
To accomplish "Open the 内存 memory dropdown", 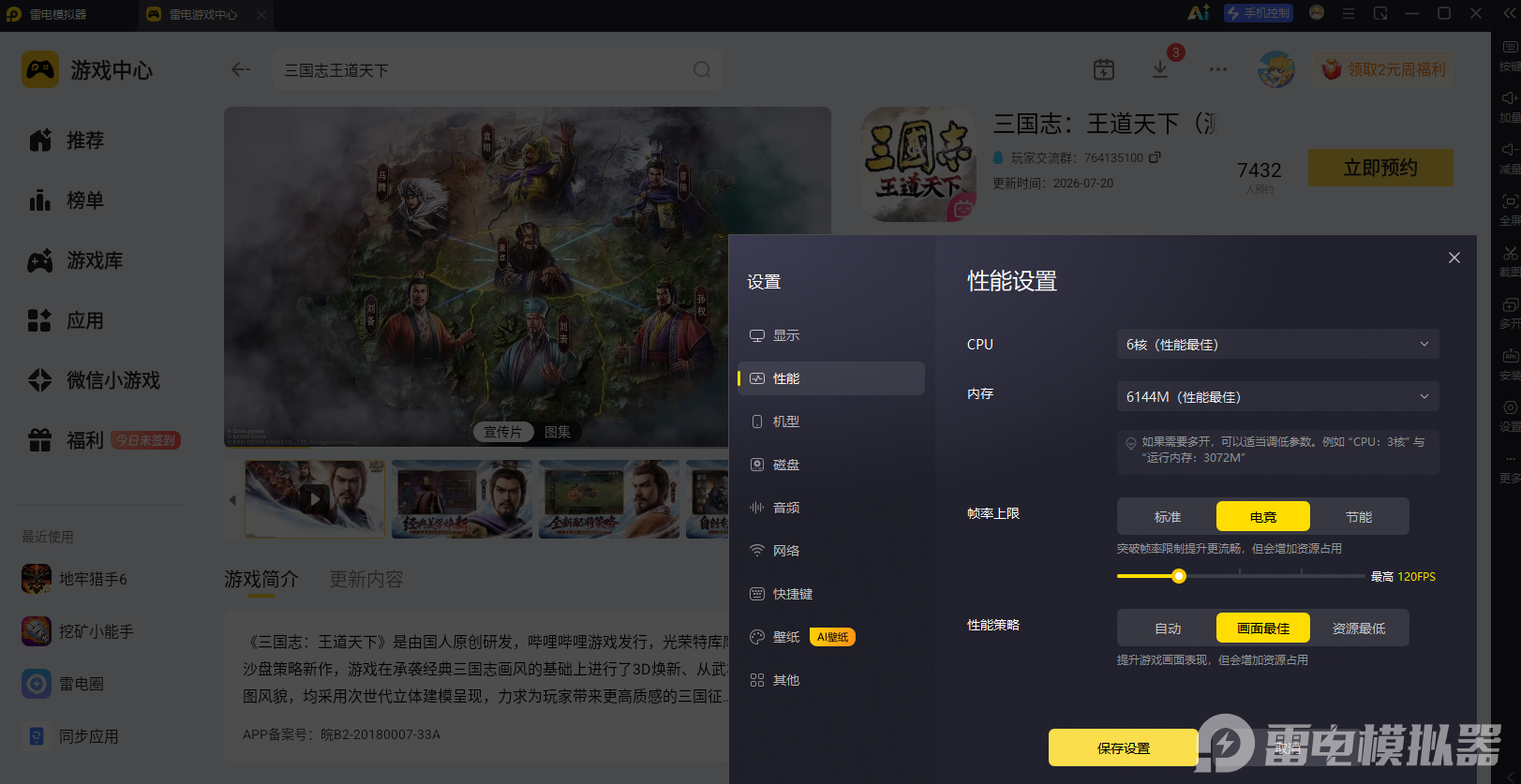I will coord(1277,396).
